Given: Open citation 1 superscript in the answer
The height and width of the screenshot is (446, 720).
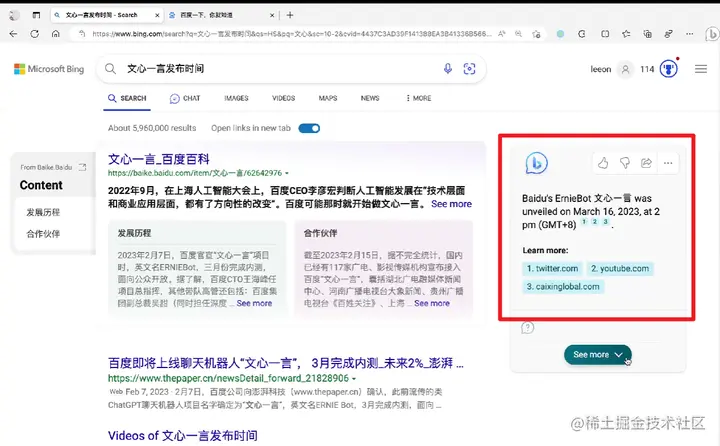Looking at the screenshot, I should [584, 221].
